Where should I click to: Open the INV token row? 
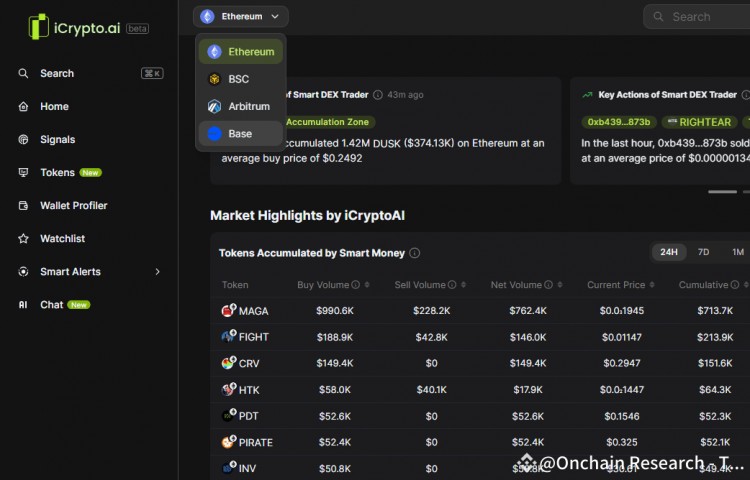point(480,468)
